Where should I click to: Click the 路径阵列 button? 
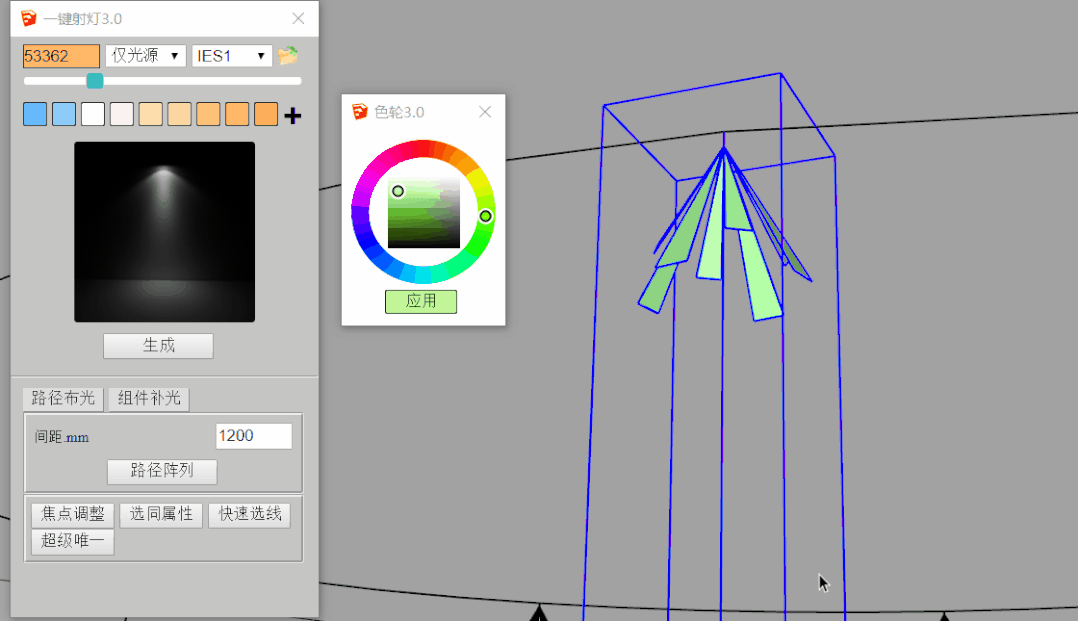click(x=162, y=471)
